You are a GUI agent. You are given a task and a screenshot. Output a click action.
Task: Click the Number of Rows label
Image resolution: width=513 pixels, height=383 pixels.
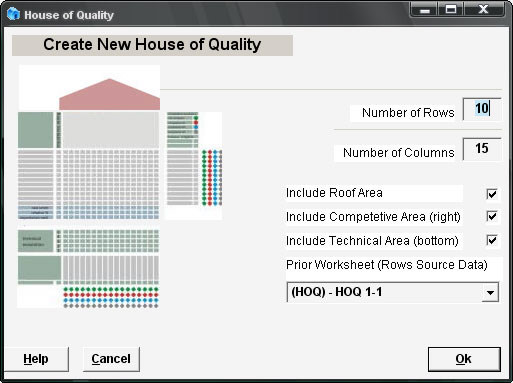coord(408,113)
